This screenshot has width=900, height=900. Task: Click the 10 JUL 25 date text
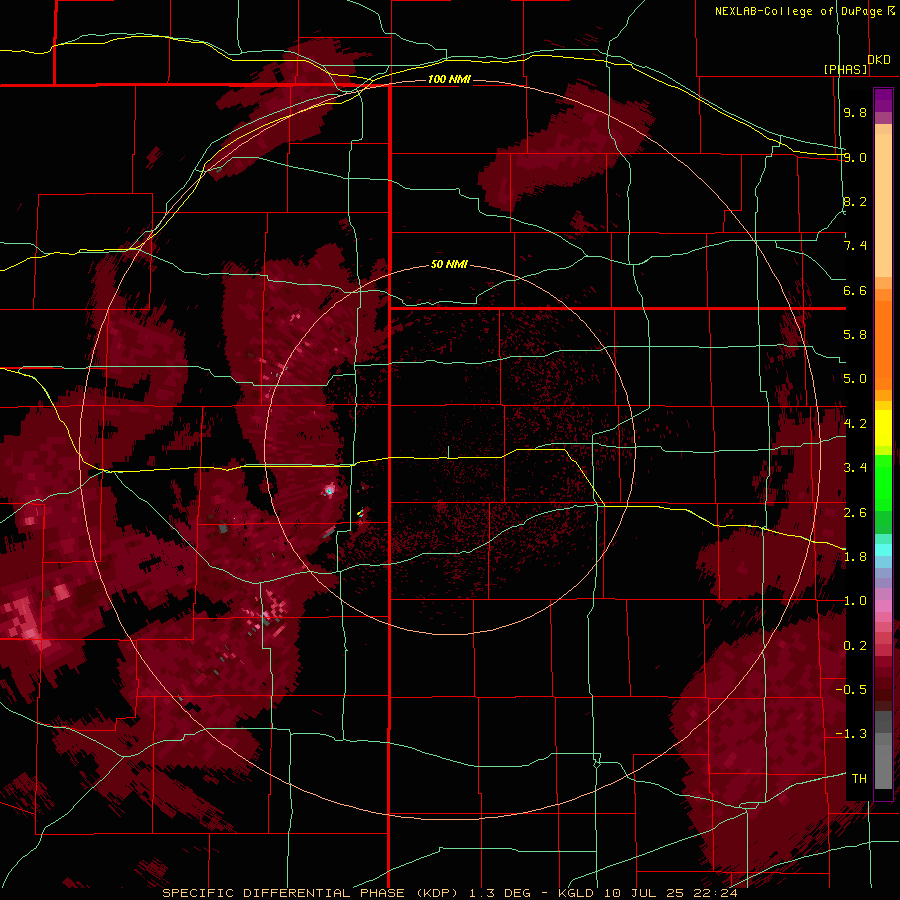click(x=645, y=893)
